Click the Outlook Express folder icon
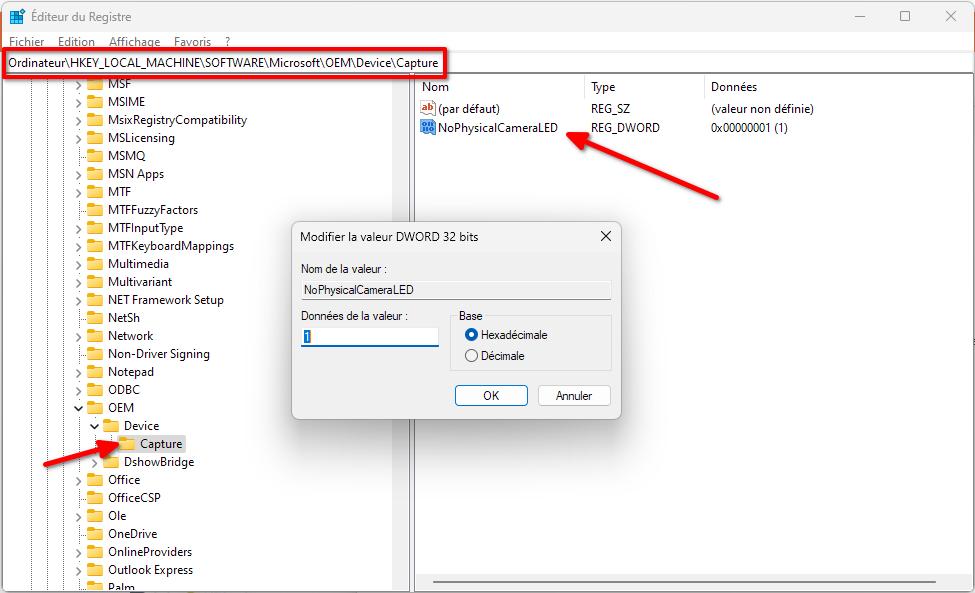Screen dimensions: 975x593 click(x=95, y=570)
